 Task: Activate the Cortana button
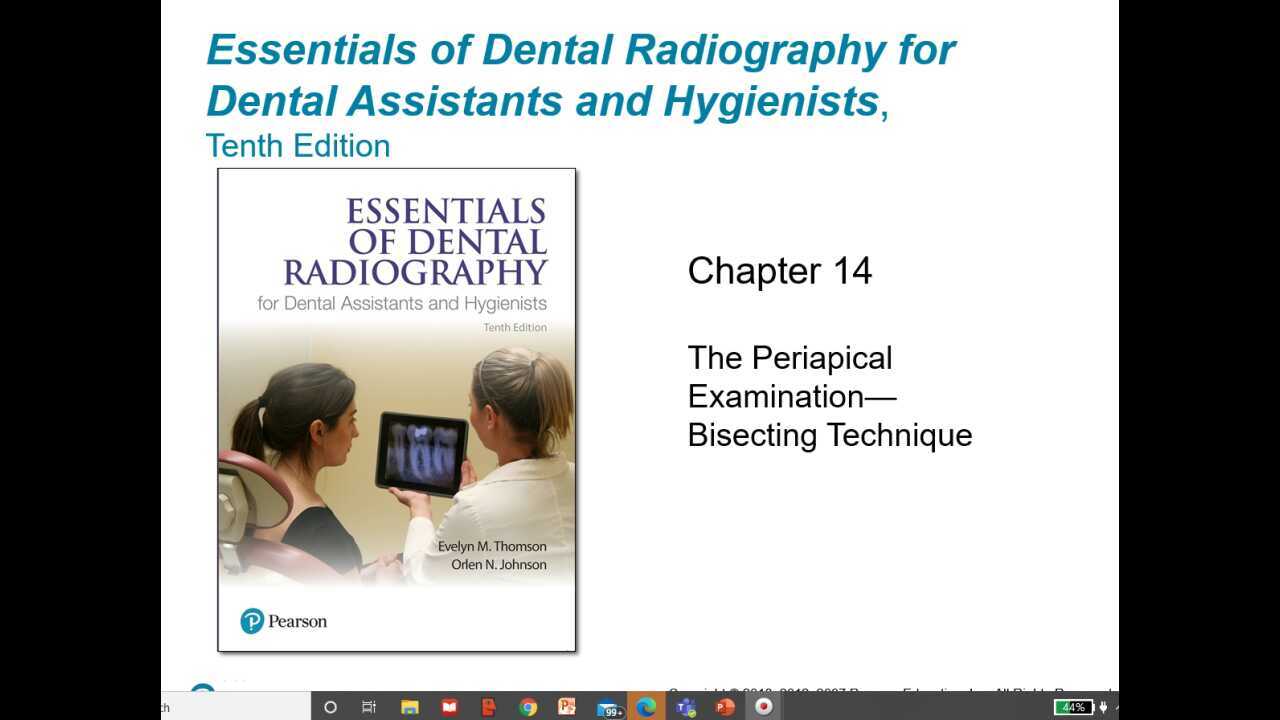330,707
